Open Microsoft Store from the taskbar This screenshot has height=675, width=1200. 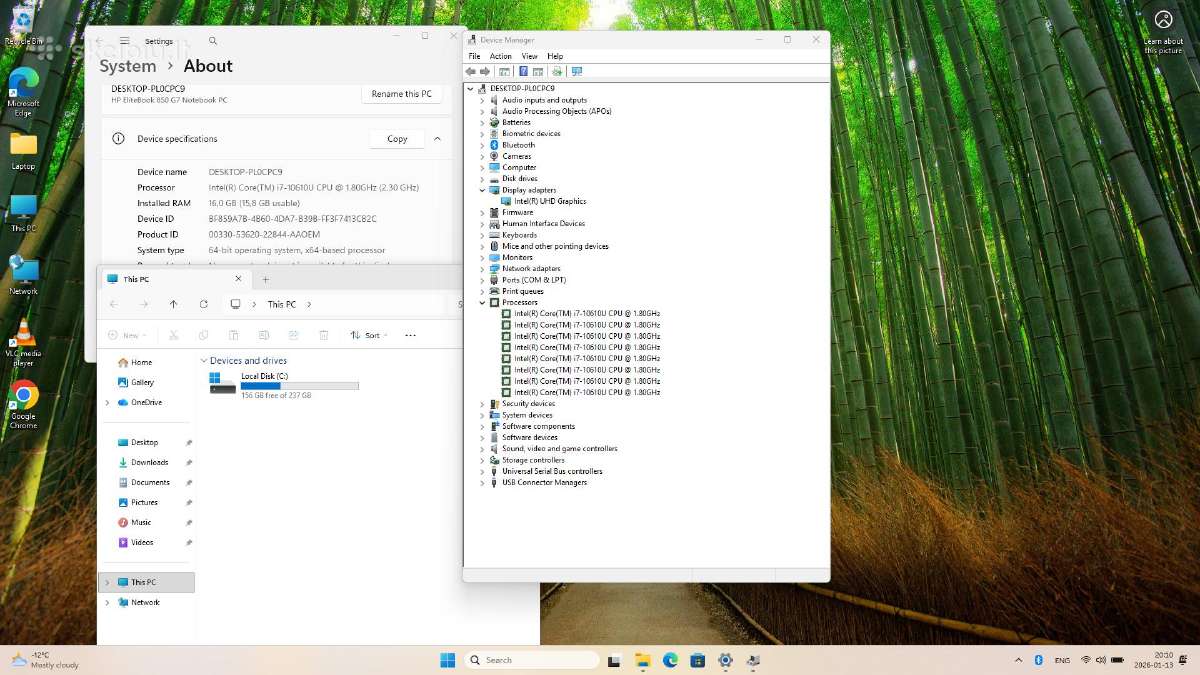698,660
